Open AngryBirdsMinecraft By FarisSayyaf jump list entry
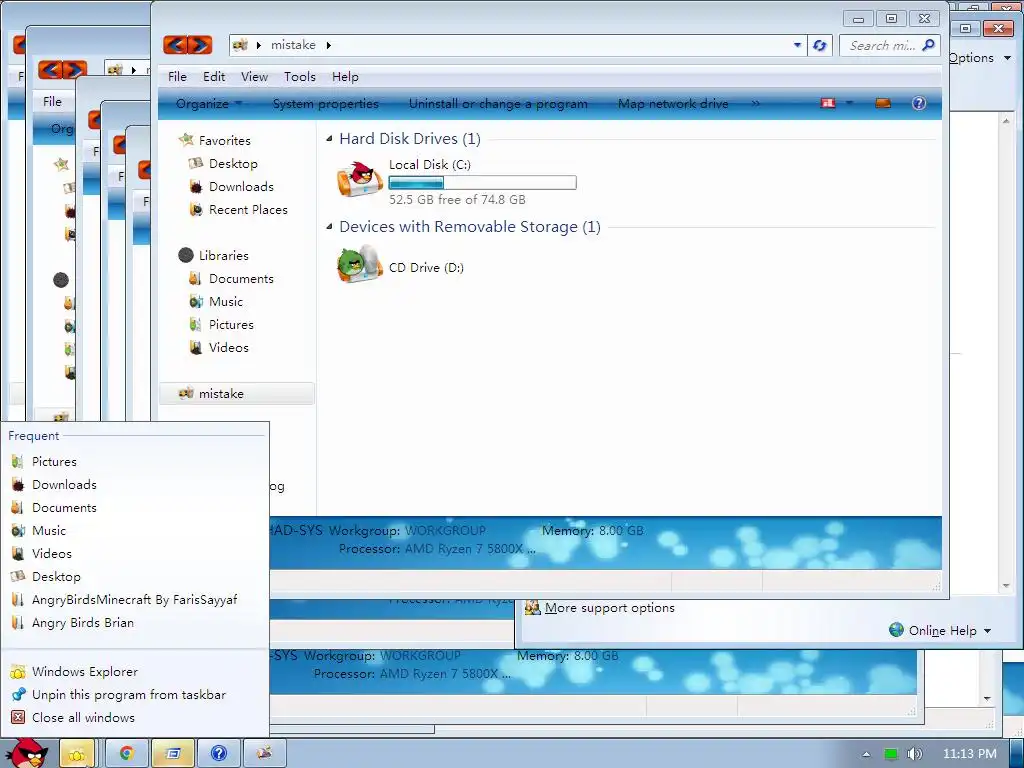The width and height of the screenshot is (1024, 768). pos(135,600)
